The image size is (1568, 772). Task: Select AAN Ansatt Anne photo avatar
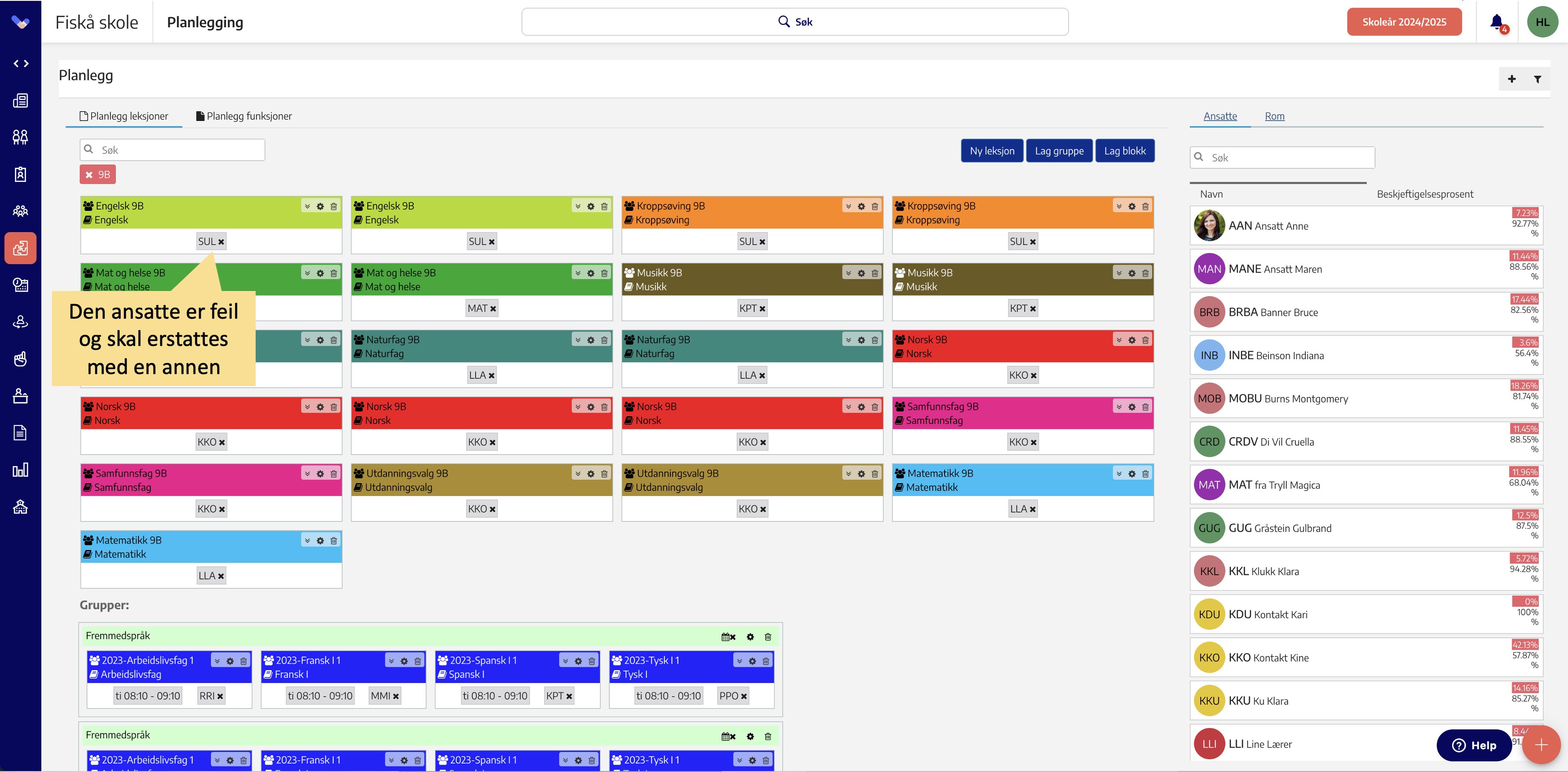(1209, 226)
